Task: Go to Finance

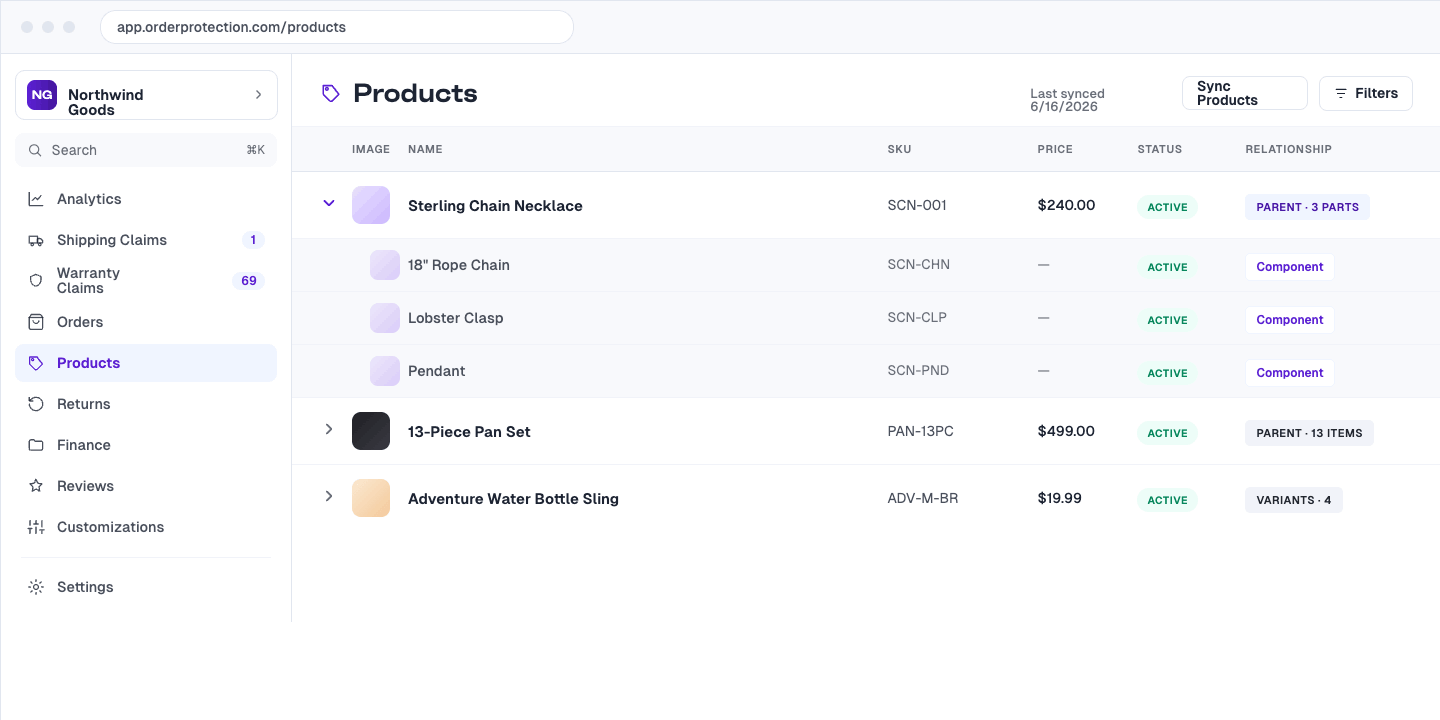Action: pyautogui.click(x=146, y=445)
